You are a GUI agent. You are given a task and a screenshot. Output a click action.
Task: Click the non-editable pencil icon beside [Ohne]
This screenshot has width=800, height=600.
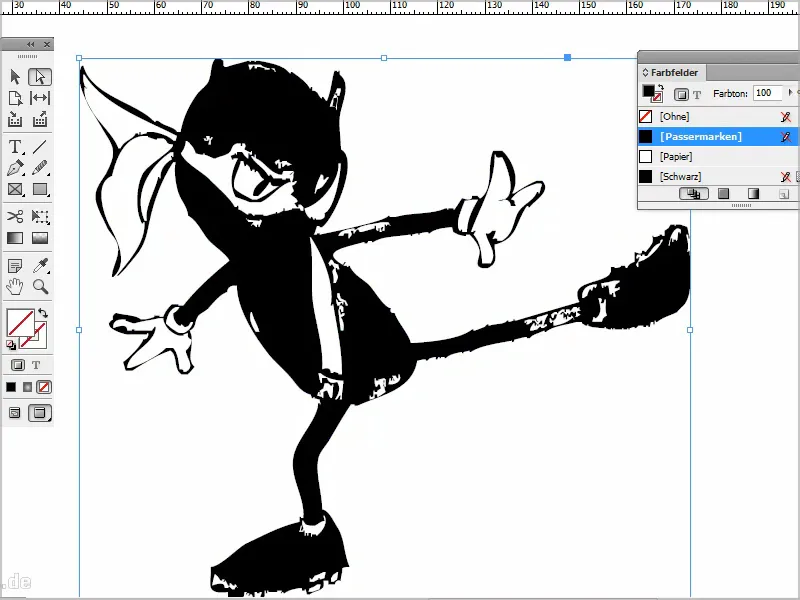coord(786,117)
